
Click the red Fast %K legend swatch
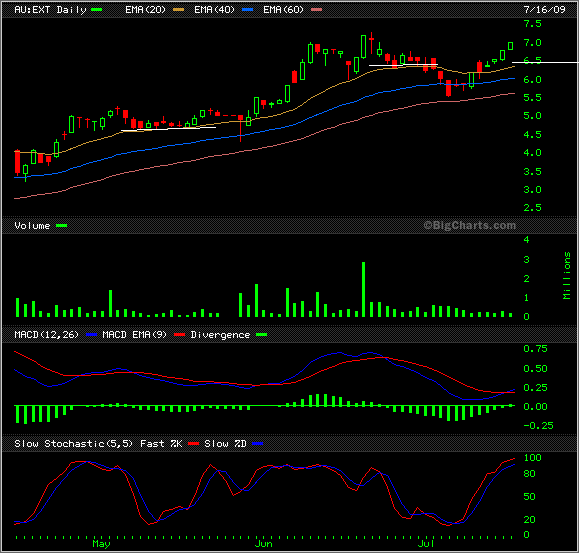pyautogui.click(x=194, y=444)
